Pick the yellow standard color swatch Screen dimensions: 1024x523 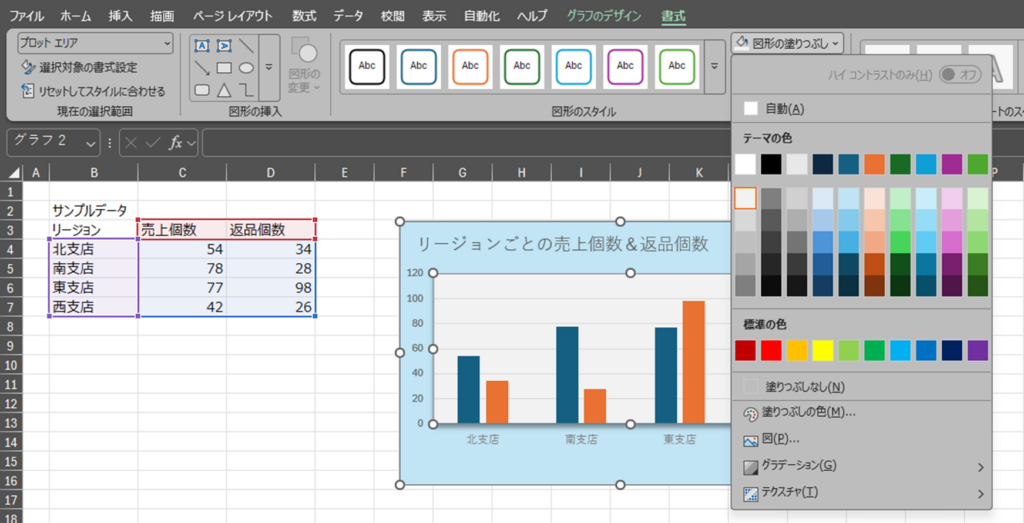point(822,350)
